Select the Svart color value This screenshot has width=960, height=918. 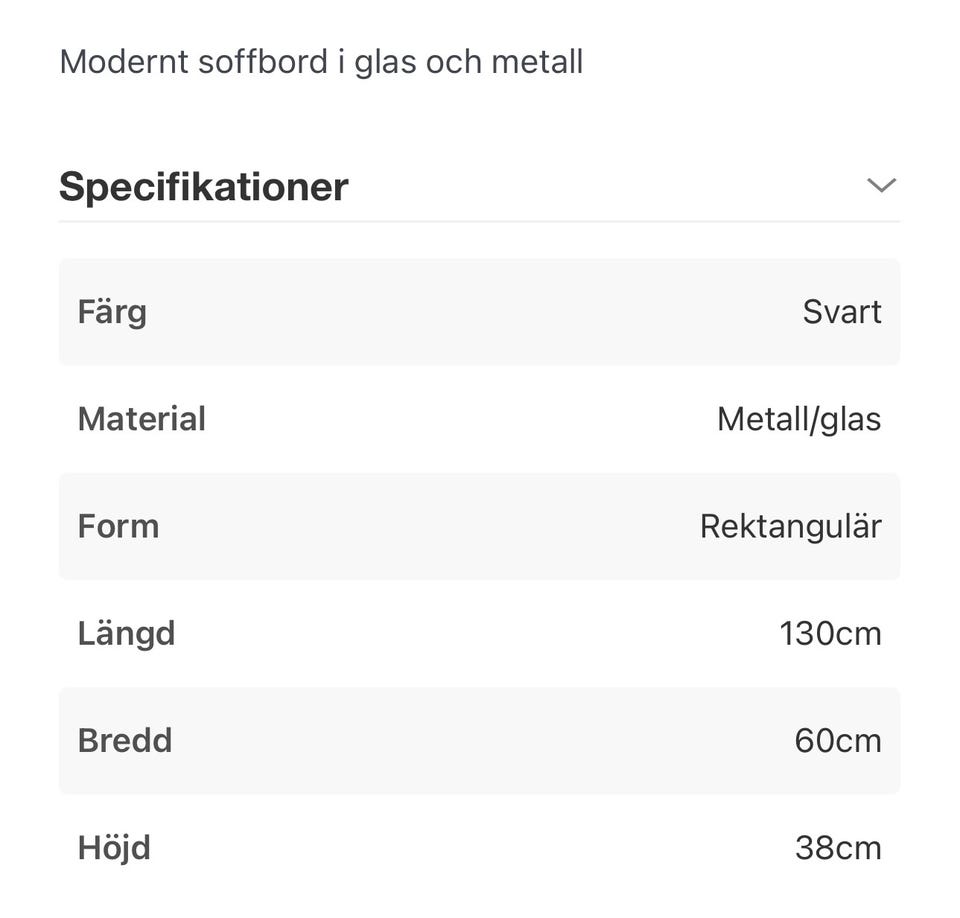(x=841, y=312)
